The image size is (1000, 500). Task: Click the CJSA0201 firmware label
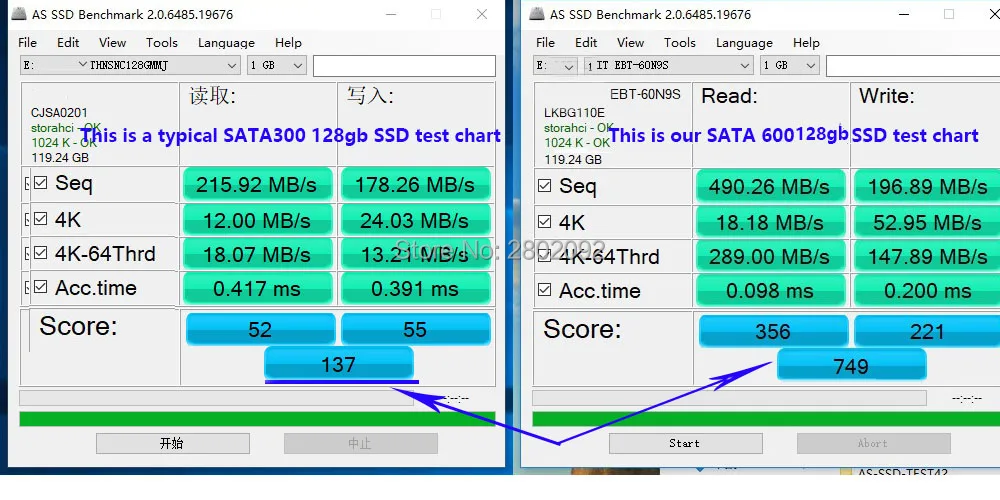point(59,113)
